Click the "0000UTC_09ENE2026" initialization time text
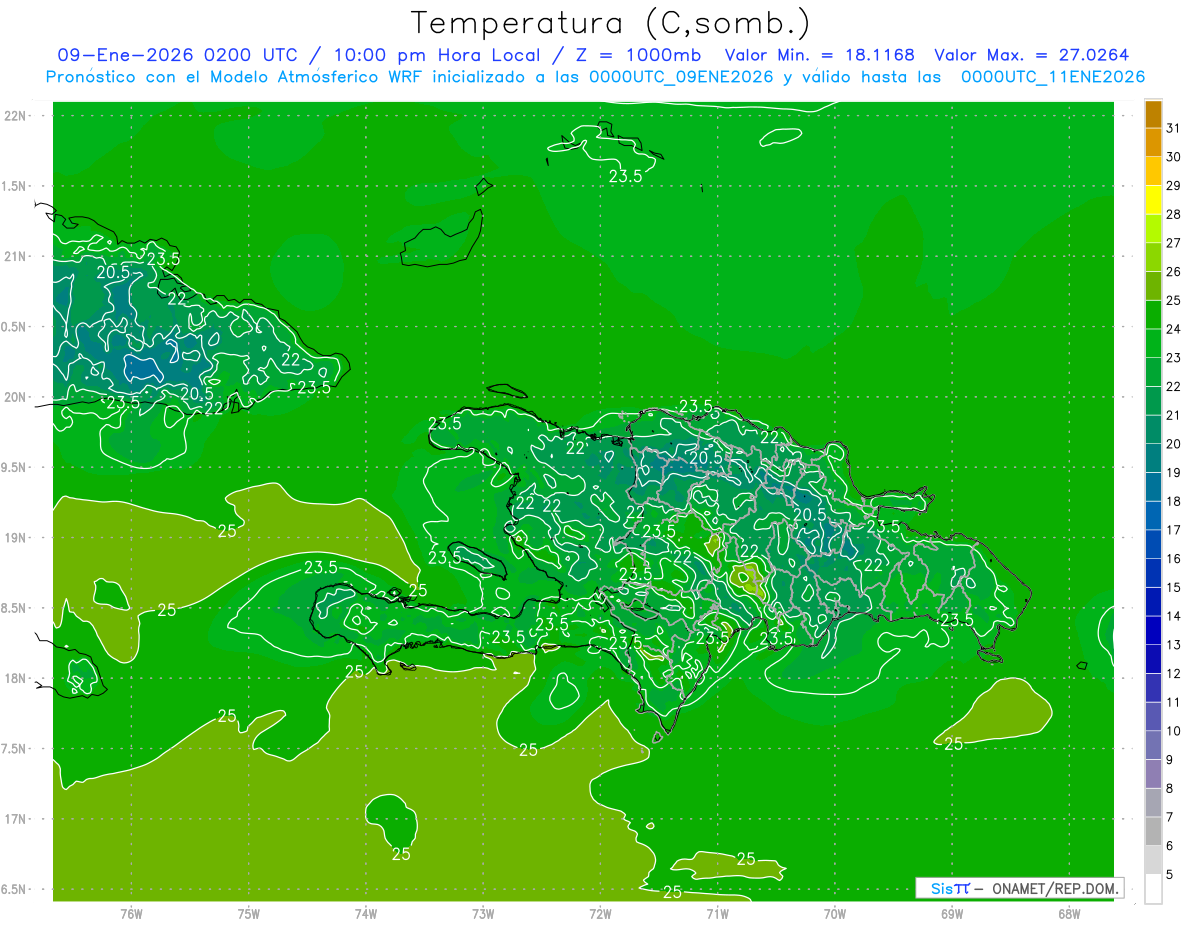The image size is (1200, 927). click(x=681, y=77)
